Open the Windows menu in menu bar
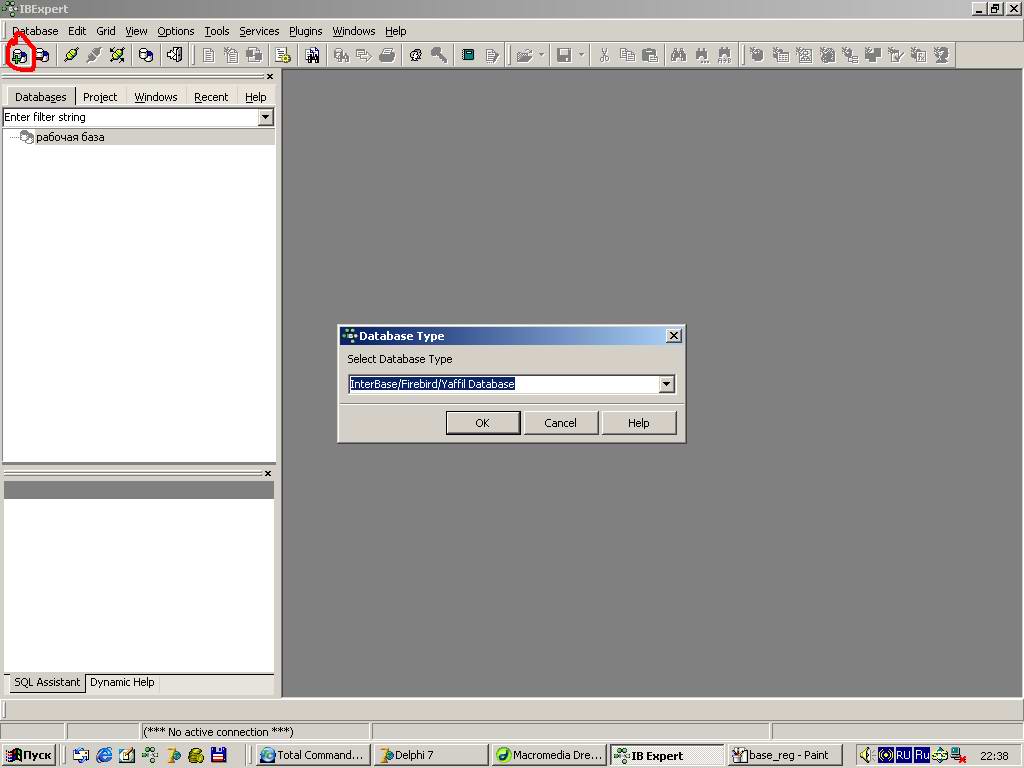Screen dimensions: 1024x768 click(354, 31)
